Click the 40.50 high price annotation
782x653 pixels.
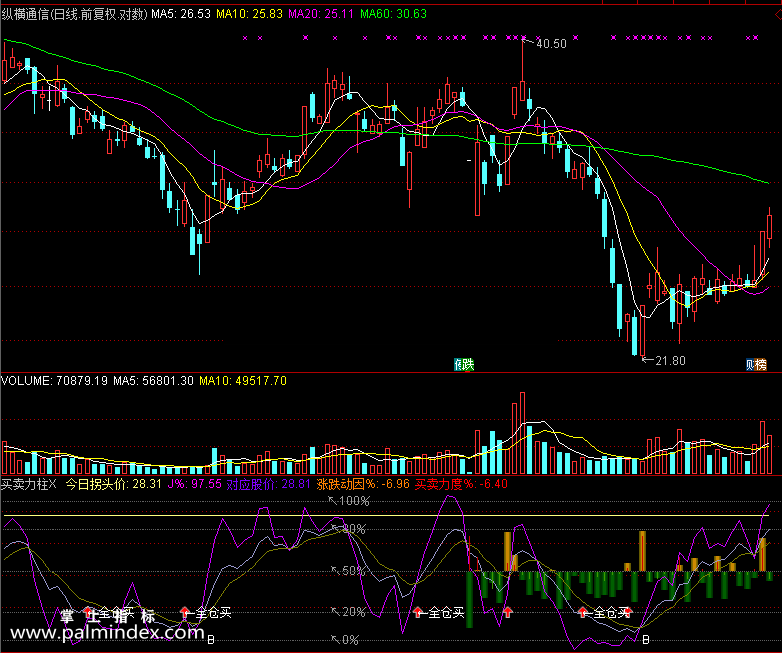point(551,44)
